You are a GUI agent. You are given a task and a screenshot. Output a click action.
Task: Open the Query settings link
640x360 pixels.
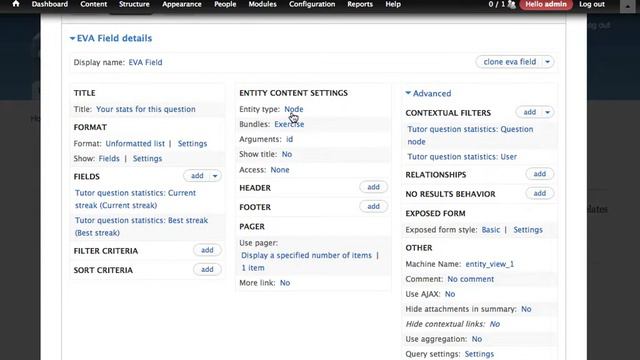click(479, 354)
